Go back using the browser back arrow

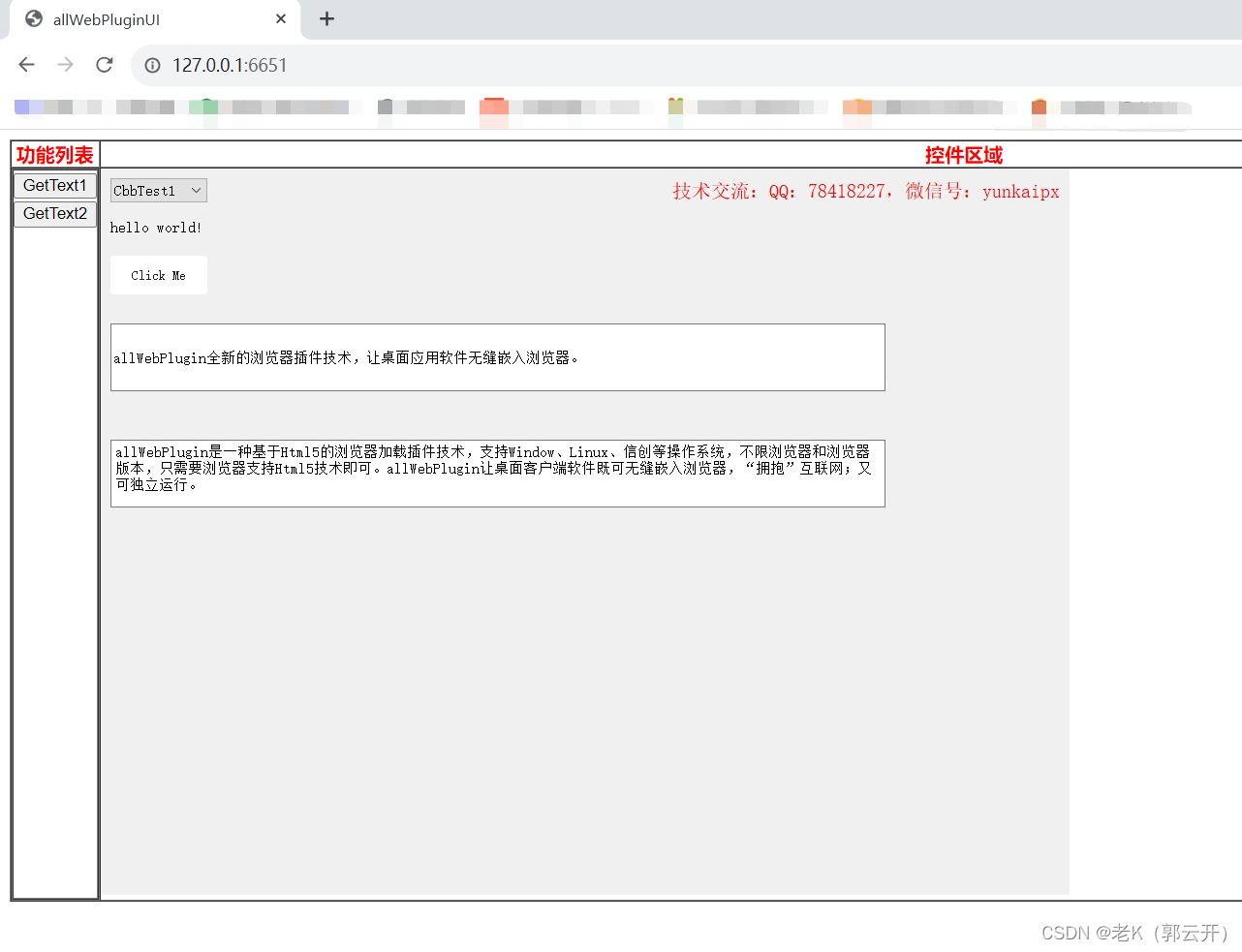pos(27,65)
